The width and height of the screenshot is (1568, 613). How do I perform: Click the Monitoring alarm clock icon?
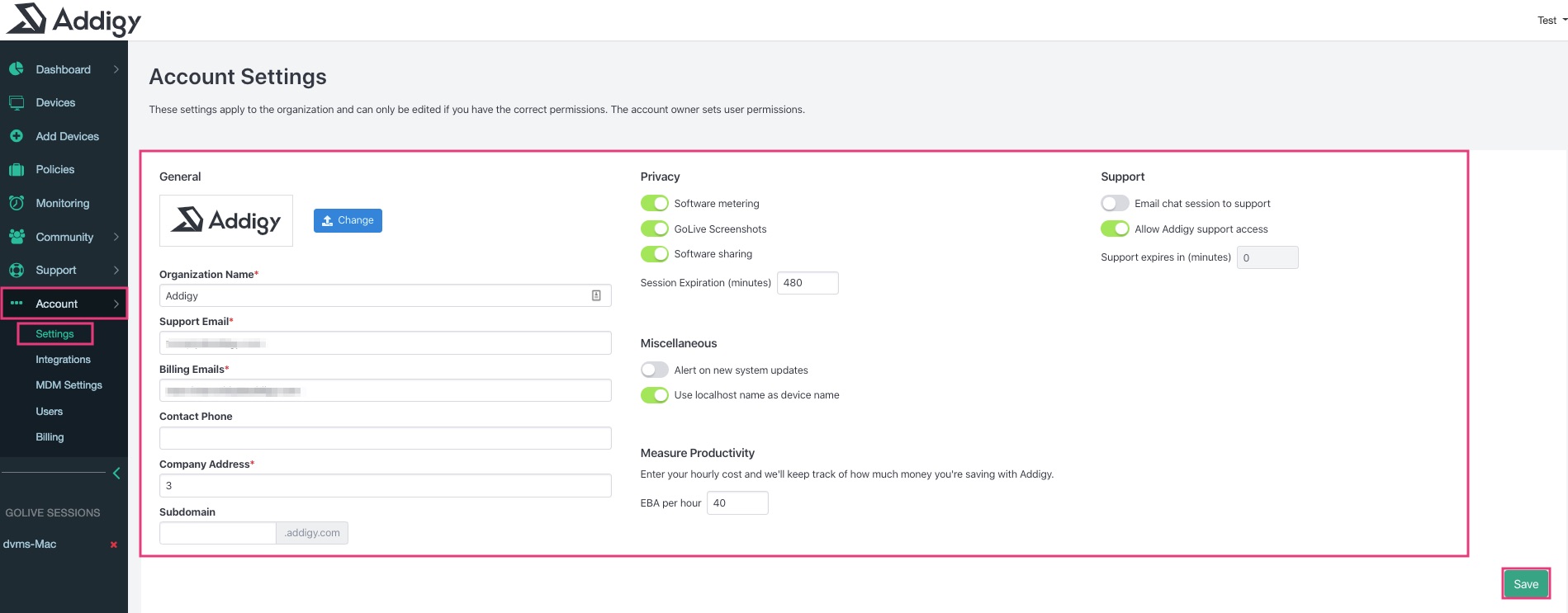click(17, 203)
